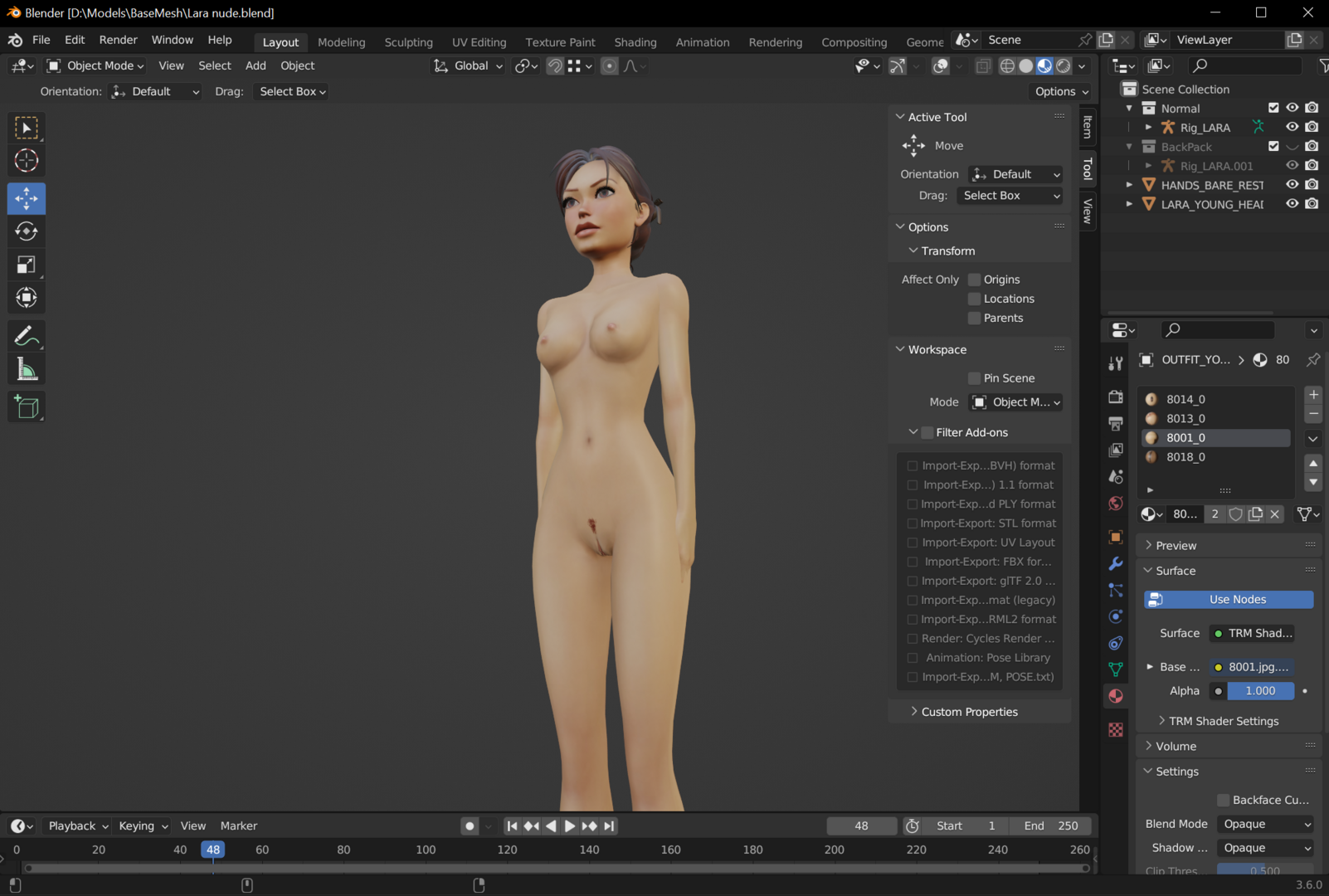Viewport: 1329px width, 896px height.
Task: Click the timeline horizontal scrollbar
Action: tap(557, 869)
